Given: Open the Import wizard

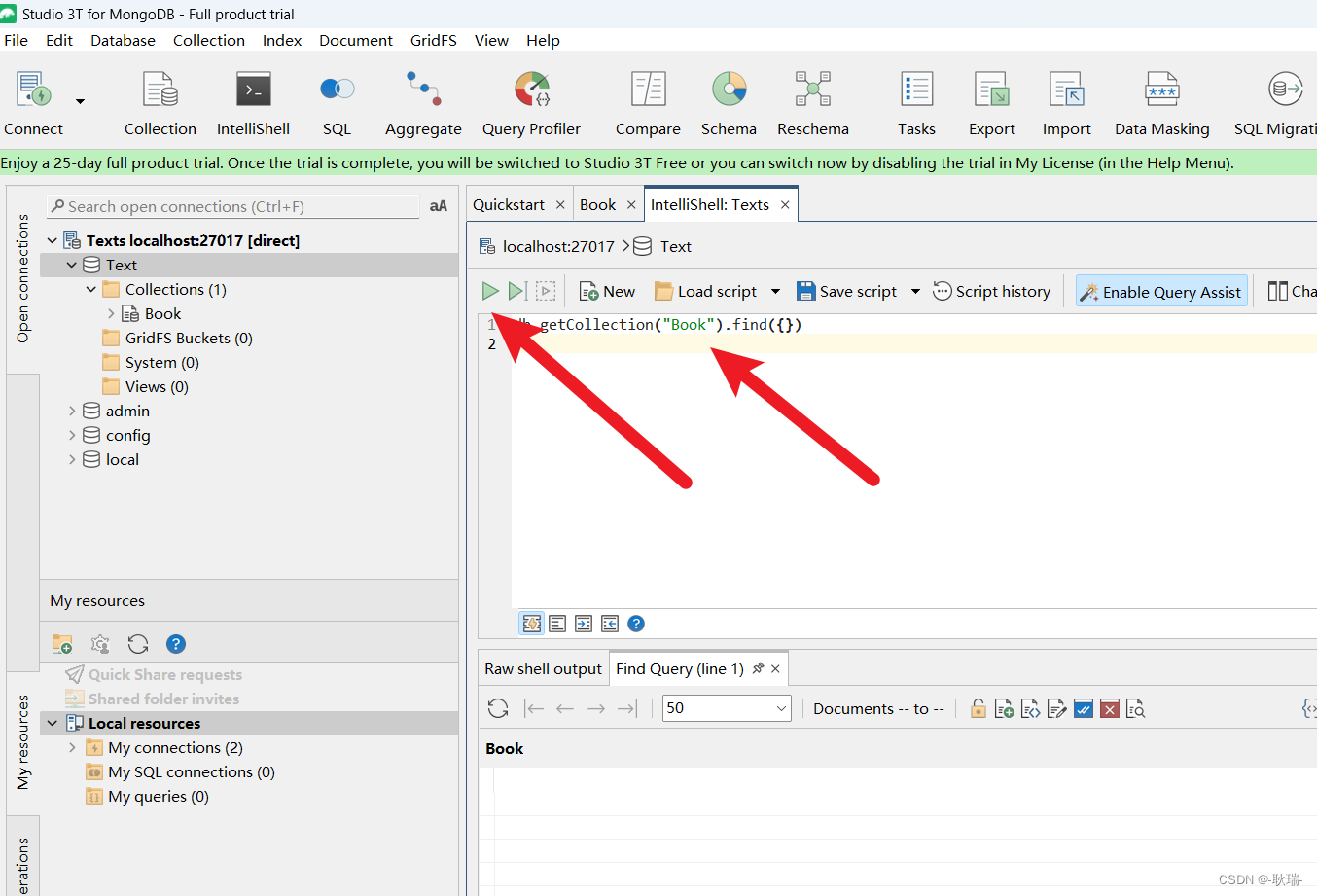Looking at the screenshot, I should tap(1067, 103).
